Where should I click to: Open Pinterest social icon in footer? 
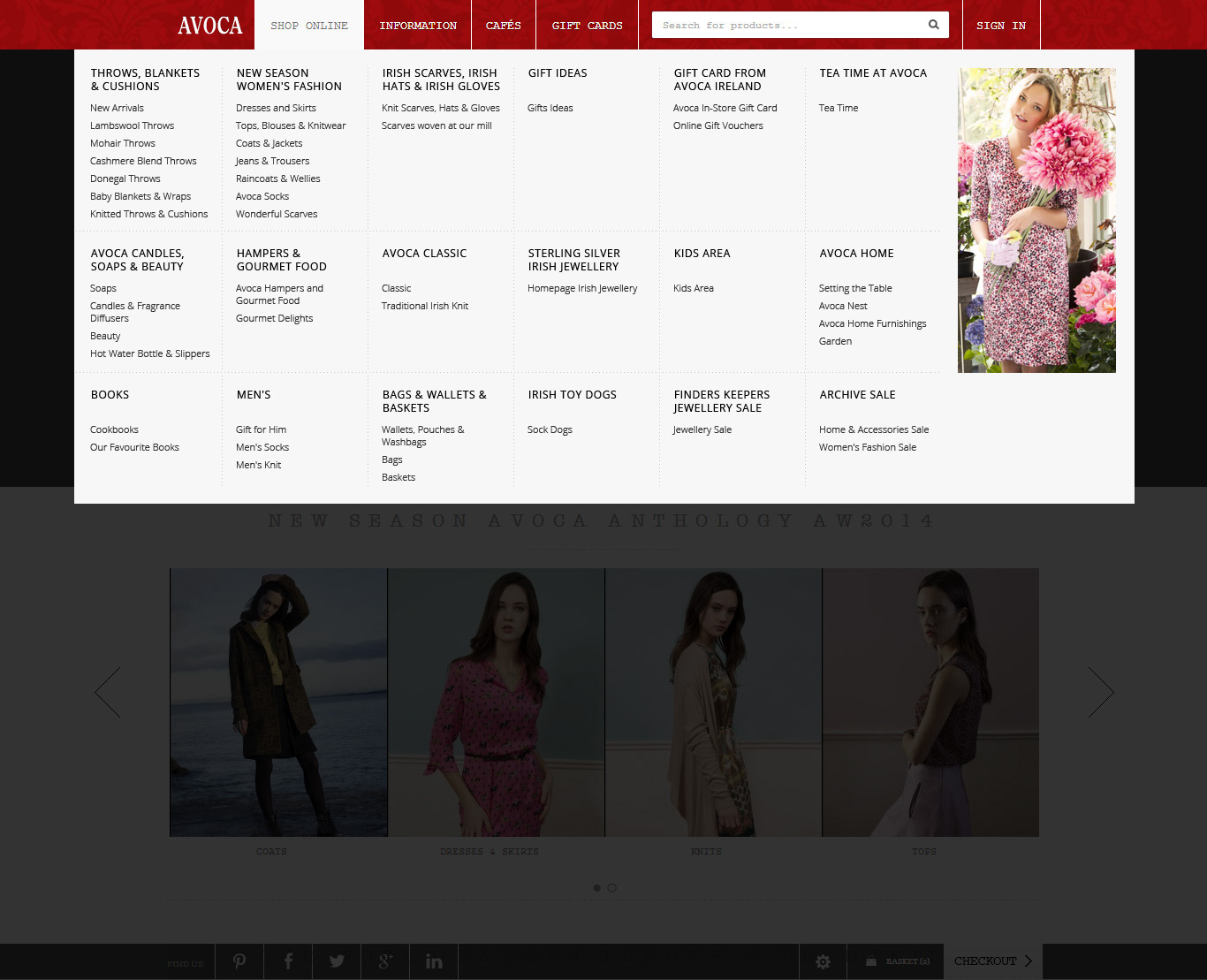239,961
